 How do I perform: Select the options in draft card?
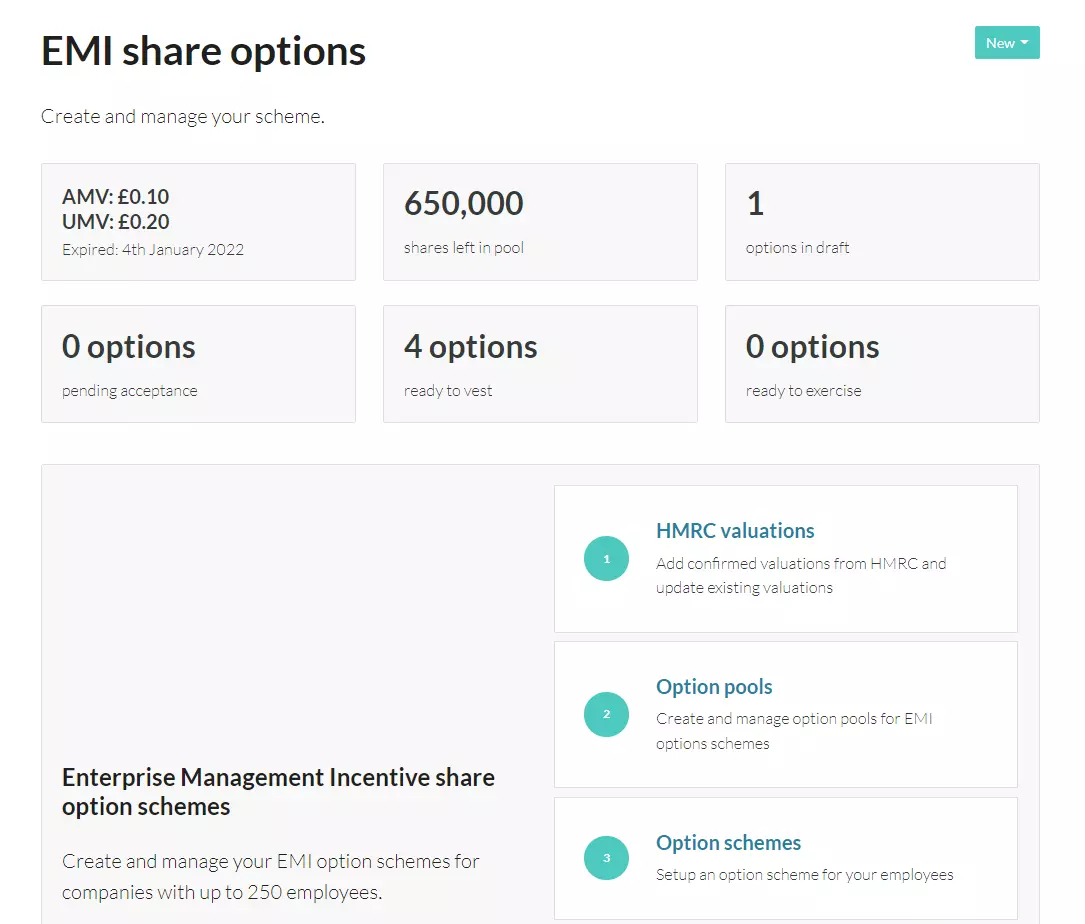[882, 222]
